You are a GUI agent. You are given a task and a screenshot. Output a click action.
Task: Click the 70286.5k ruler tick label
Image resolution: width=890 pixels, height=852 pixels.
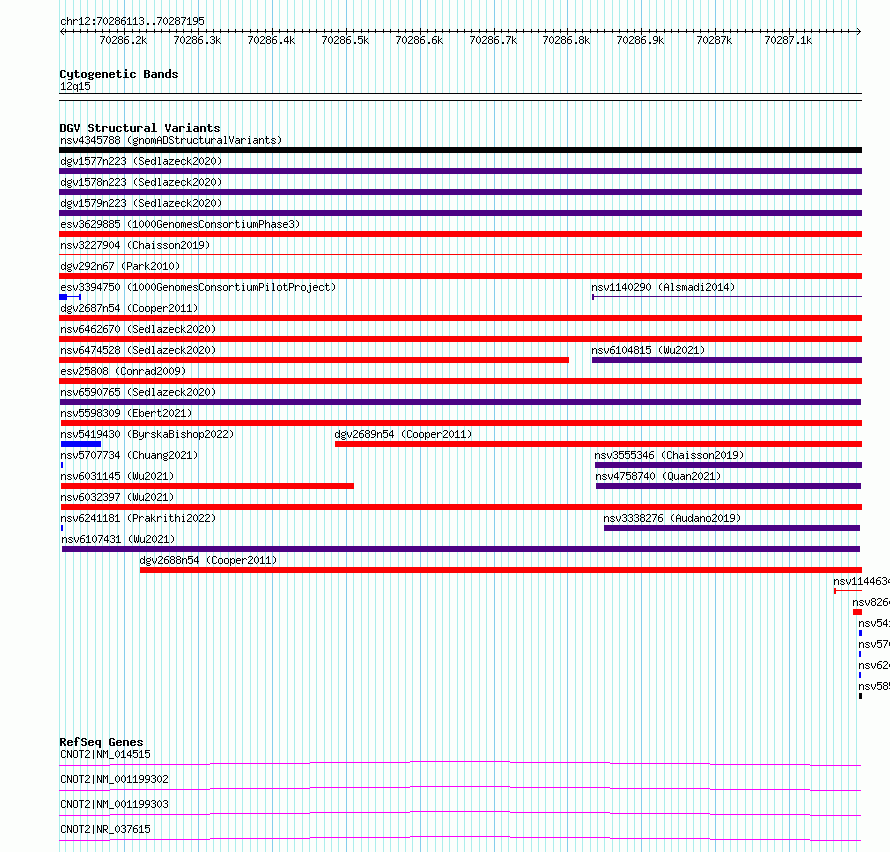click(x=345, y=40)
